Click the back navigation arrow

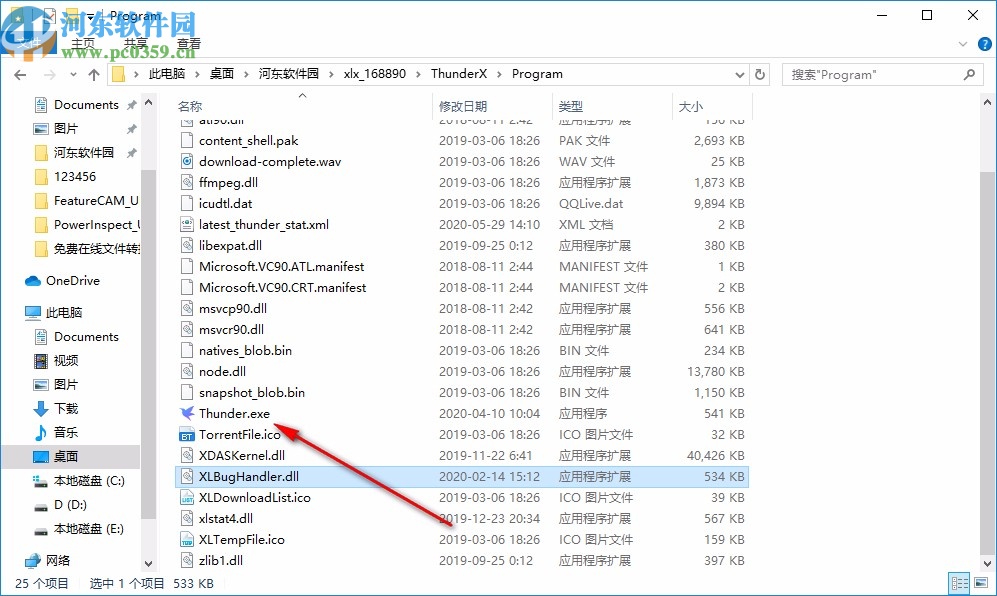18,73
